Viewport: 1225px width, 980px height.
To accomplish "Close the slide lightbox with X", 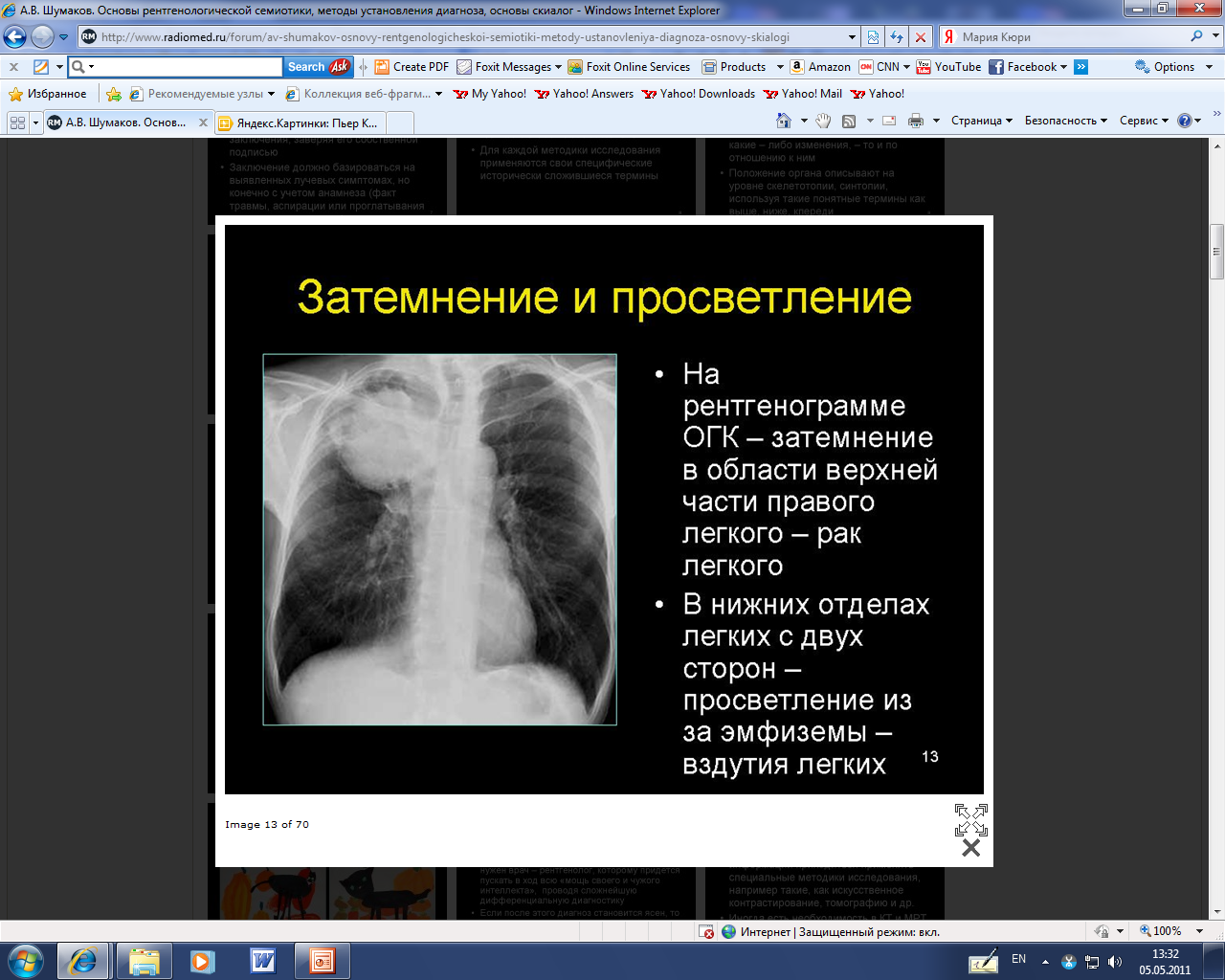I will (971, 848).
